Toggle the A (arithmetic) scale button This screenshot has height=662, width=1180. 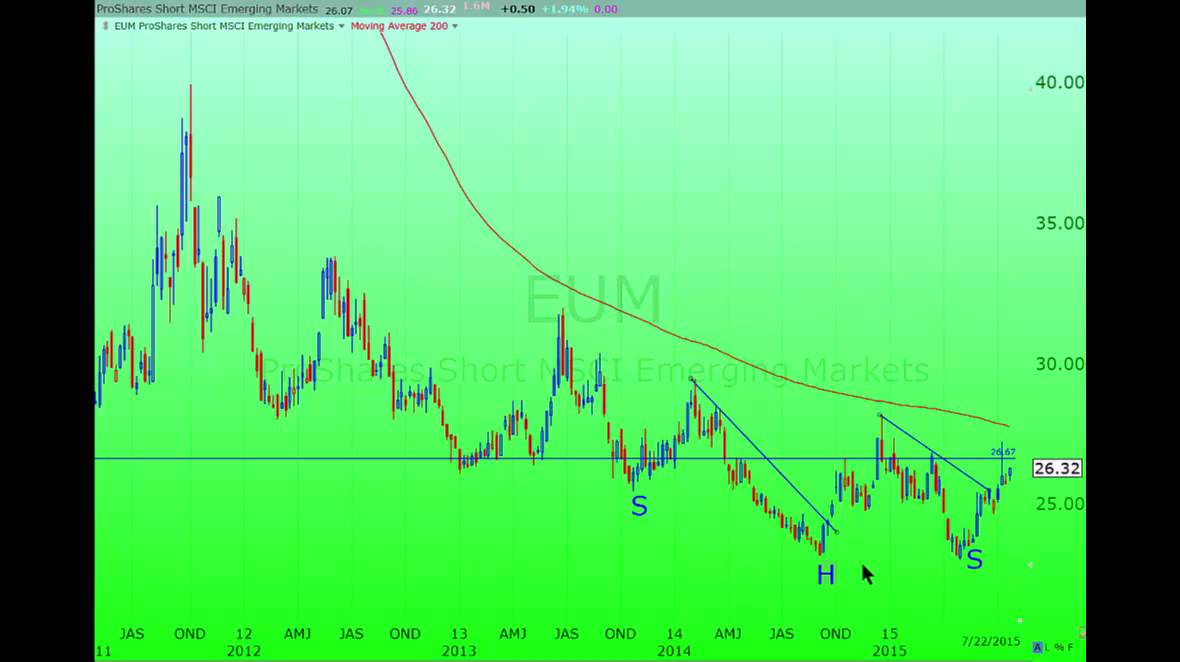click(1038, 647)
